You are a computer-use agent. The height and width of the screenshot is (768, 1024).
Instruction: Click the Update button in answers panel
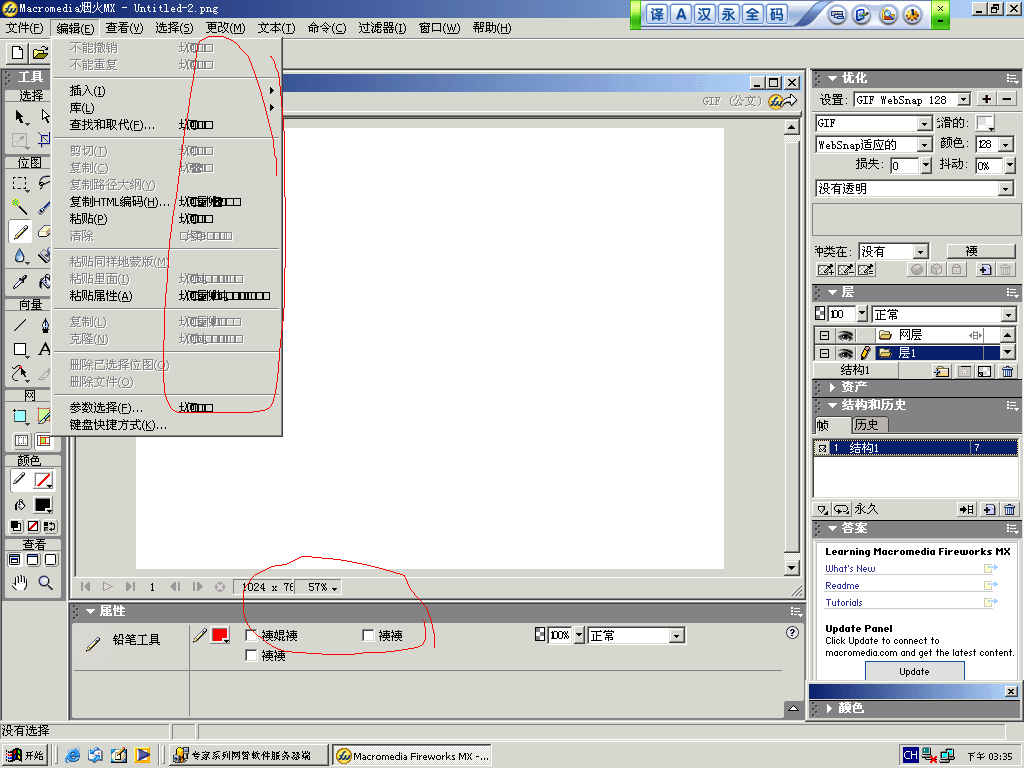(x=914, y=672)
